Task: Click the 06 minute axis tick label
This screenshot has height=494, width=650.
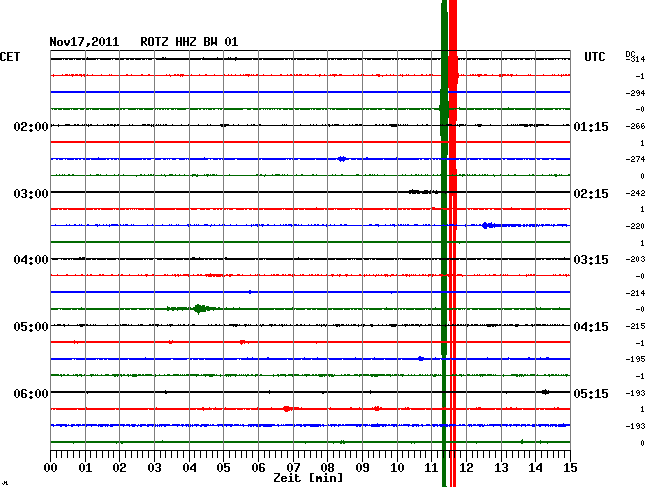Action: pos(258,468)
